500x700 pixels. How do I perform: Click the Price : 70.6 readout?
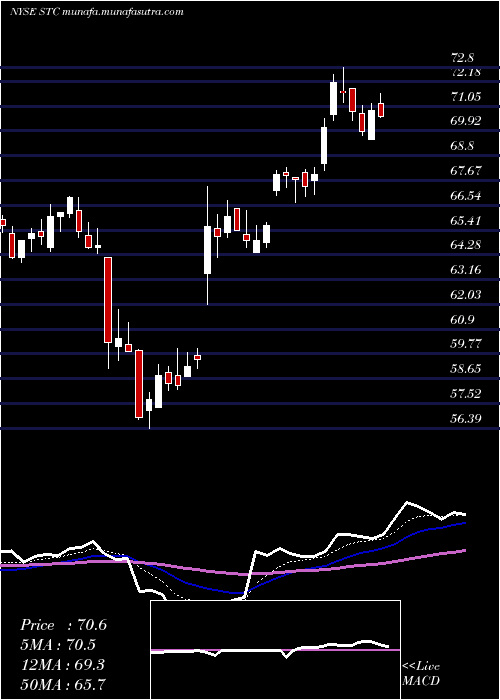(x=63, y=625)
